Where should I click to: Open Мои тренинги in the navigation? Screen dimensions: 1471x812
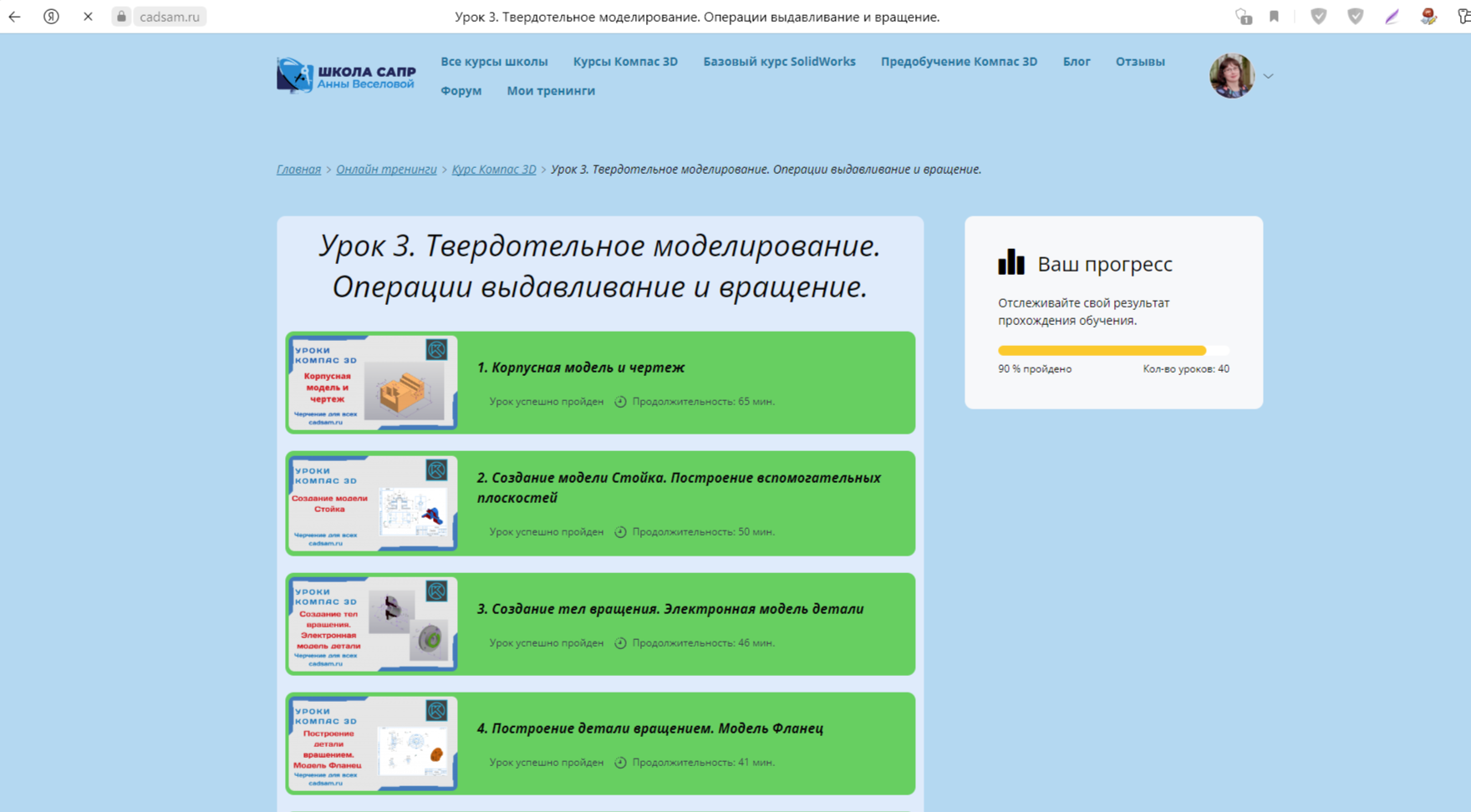pos(551,91)
